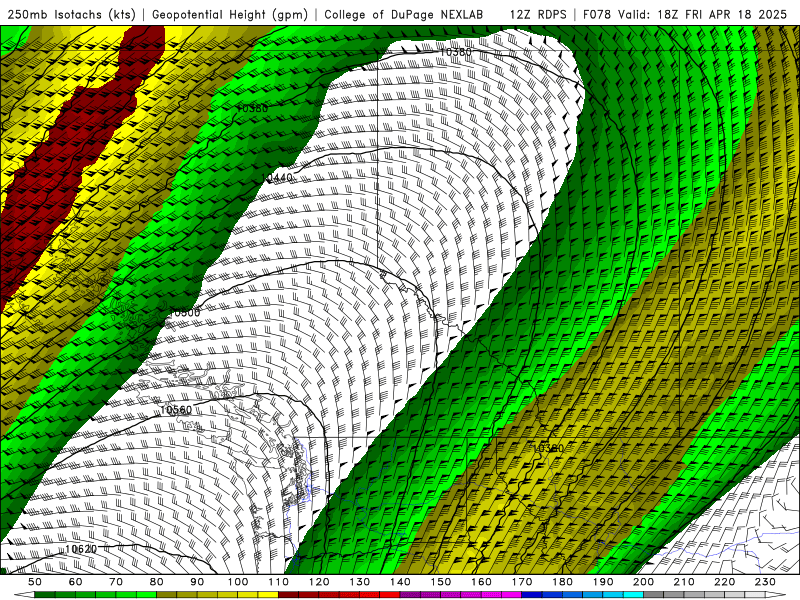Viewport: 800px width, 600px height.
Task: Click the 210 value on the color scale
Action: tap(684, 582)
